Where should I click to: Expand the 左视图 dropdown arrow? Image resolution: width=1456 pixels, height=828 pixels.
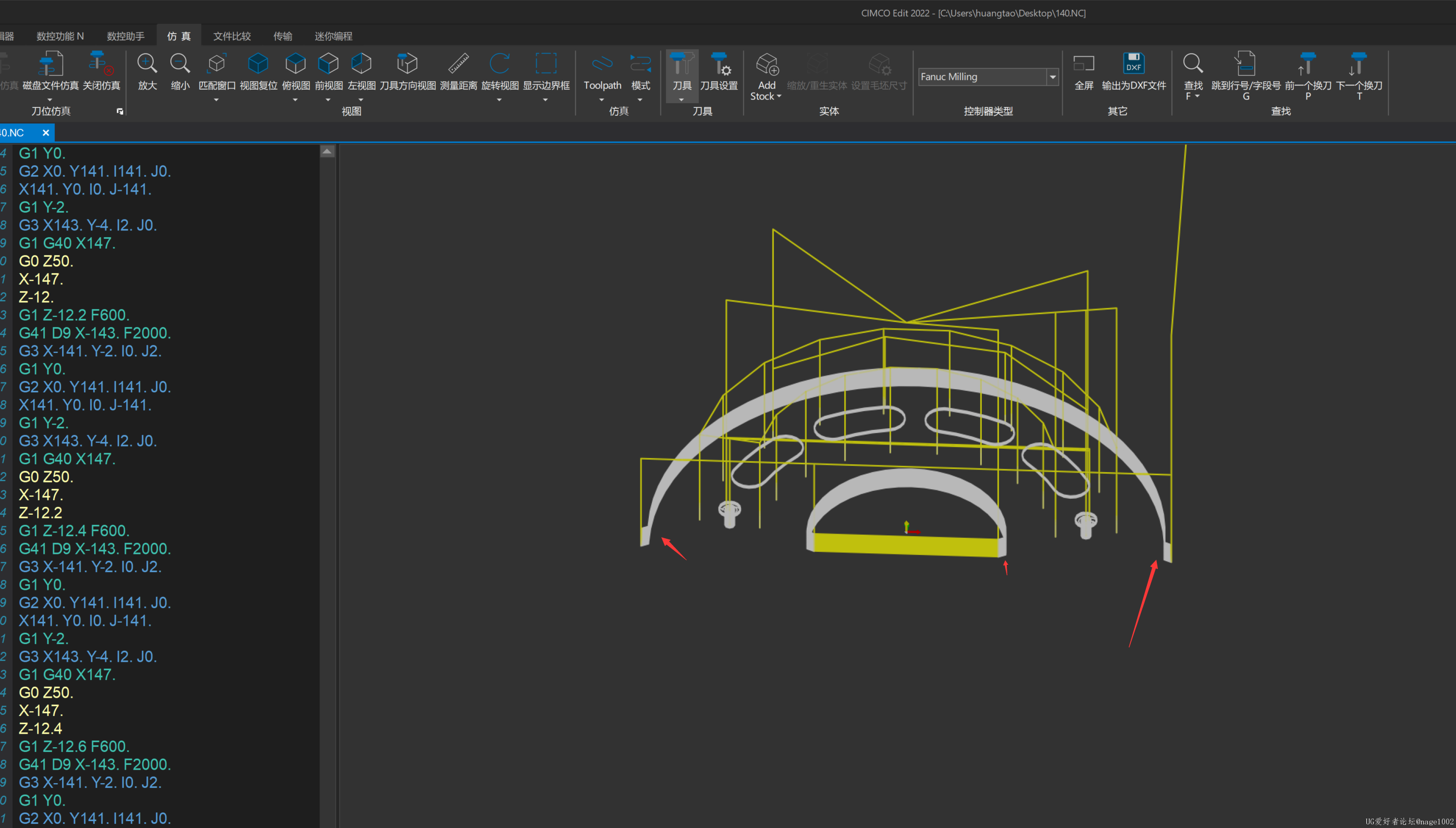tap(361, 100)
